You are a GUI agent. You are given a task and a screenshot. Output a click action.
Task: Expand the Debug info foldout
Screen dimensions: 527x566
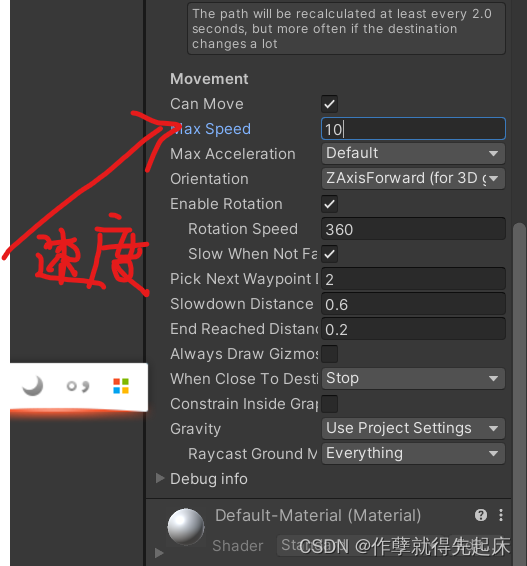(160, 478)
